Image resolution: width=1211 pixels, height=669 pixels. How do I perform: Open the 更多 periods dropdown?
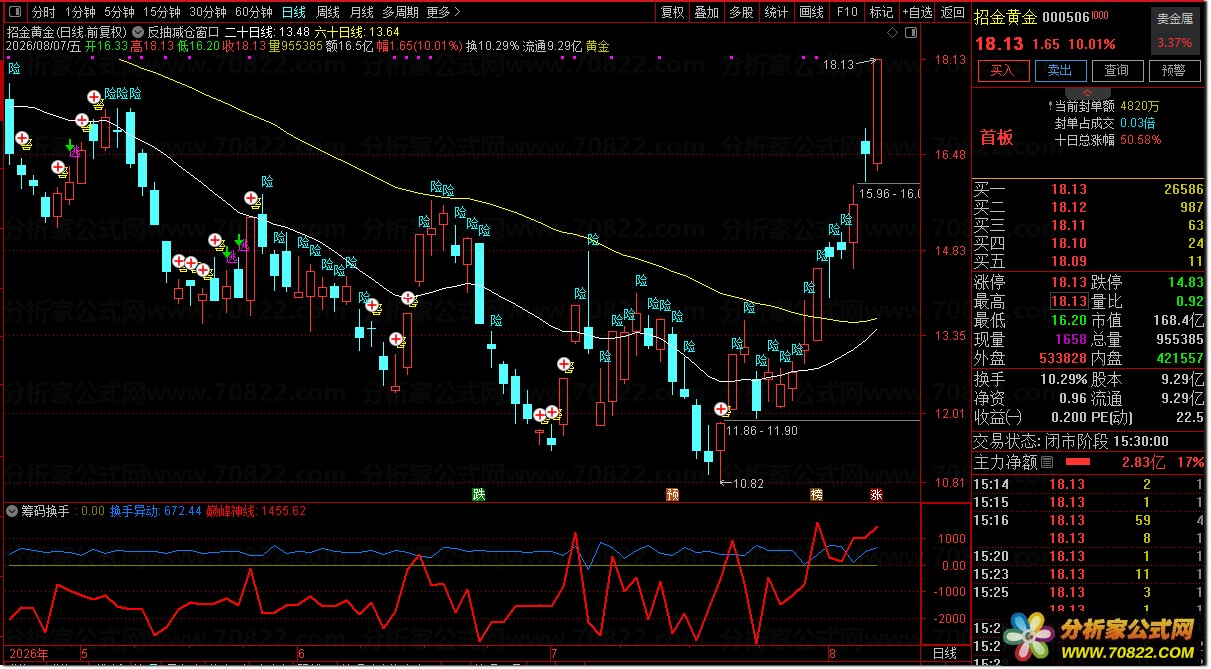pos(443,13)
